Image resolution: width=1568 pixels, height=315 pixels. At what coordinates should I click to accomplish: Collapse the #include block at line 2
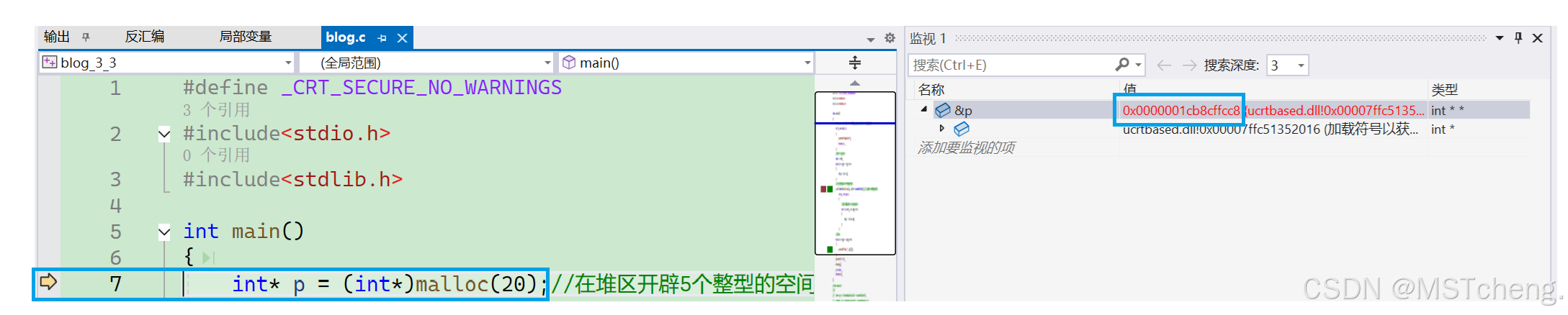[x=164, y=134]
